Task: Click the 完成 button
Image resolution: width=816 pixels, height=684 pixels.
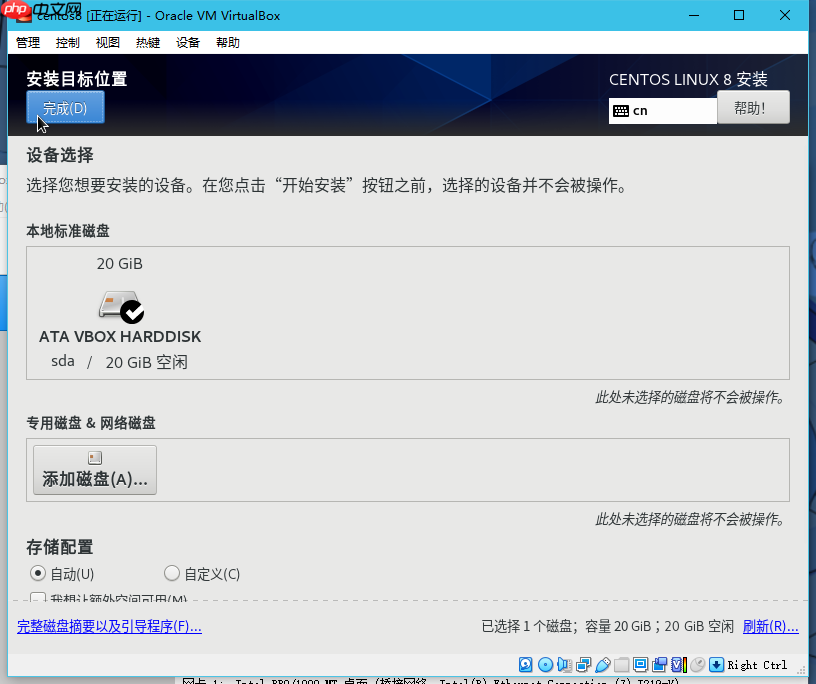Action: point(65,107)
